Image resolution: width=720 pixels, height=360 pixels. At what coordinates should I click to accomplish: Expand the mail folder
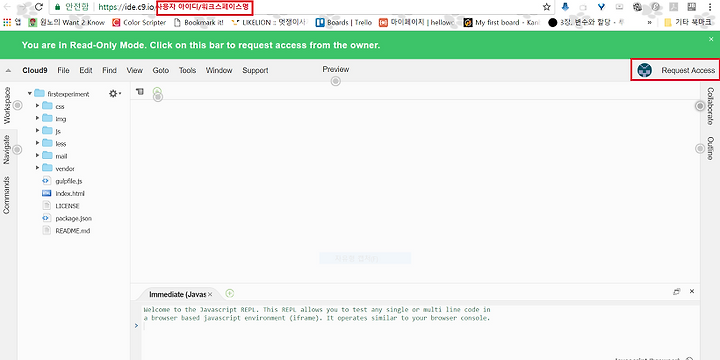[38, 156]
